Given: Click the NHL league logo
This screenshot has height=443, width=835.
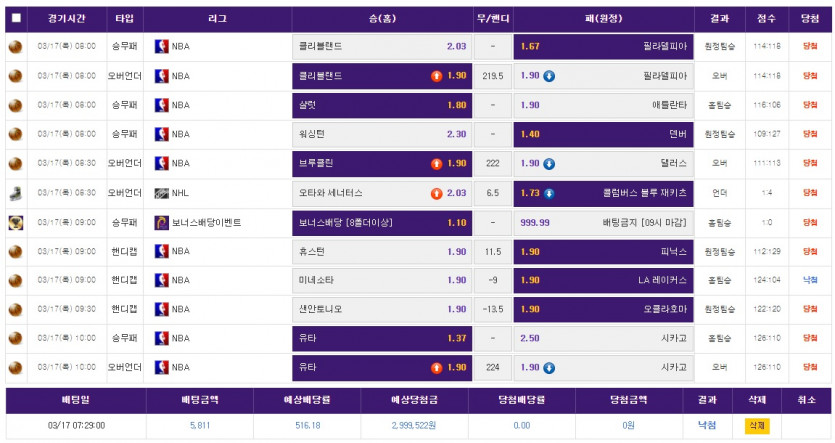Looking at the screenshot, I should pos(162,193).
